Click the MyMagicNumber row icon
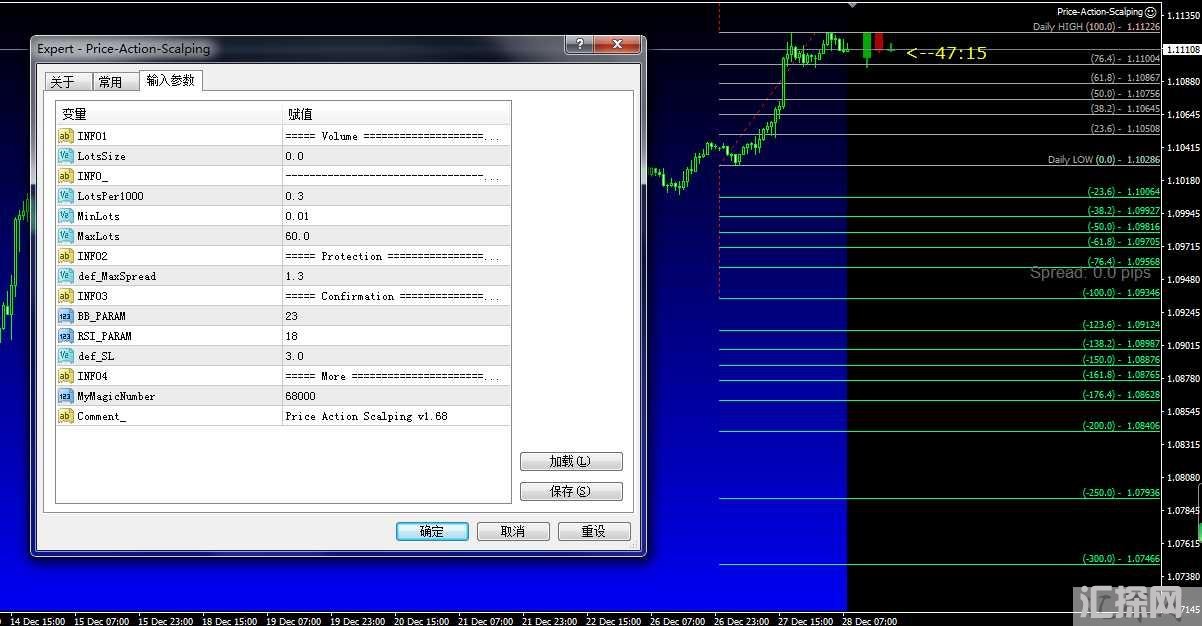The width and height of the screenshot is (1202, 626). point(65,396)
